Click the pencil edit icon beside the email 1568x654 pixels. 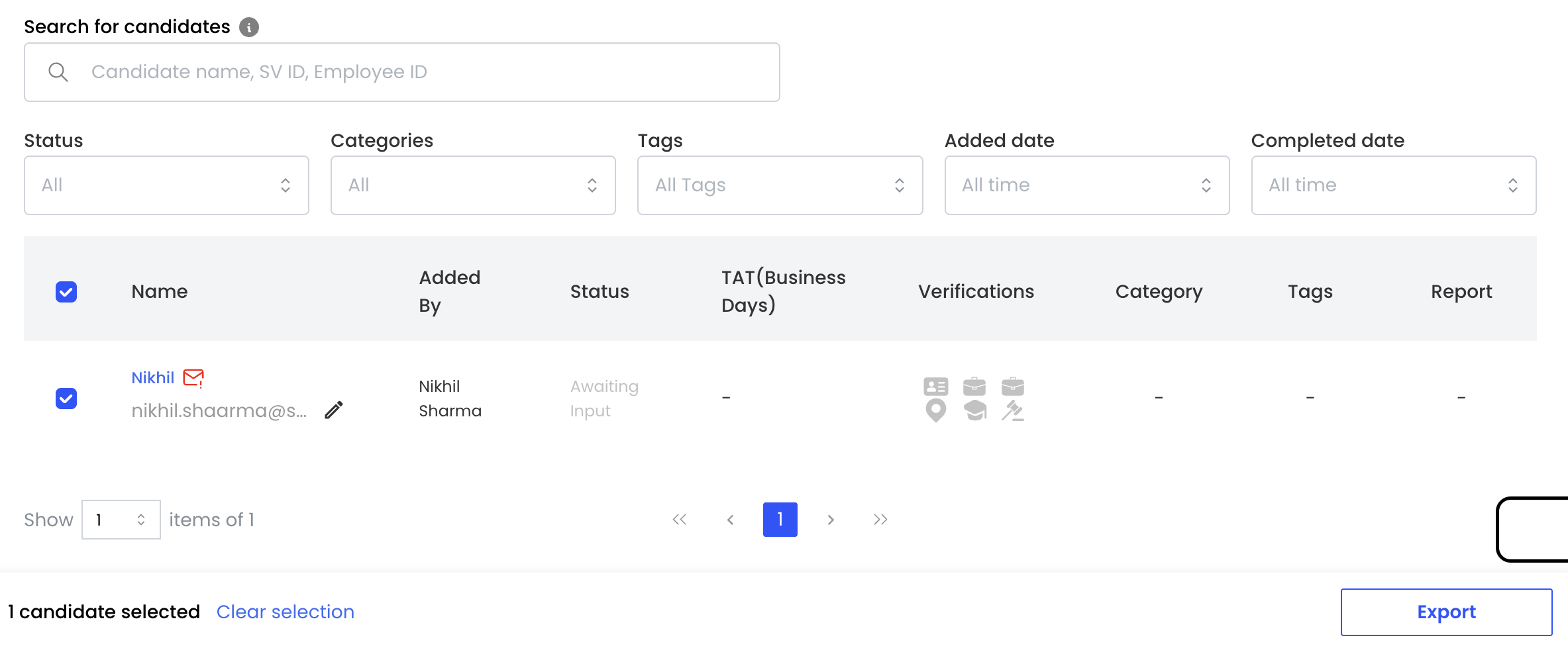334,410
